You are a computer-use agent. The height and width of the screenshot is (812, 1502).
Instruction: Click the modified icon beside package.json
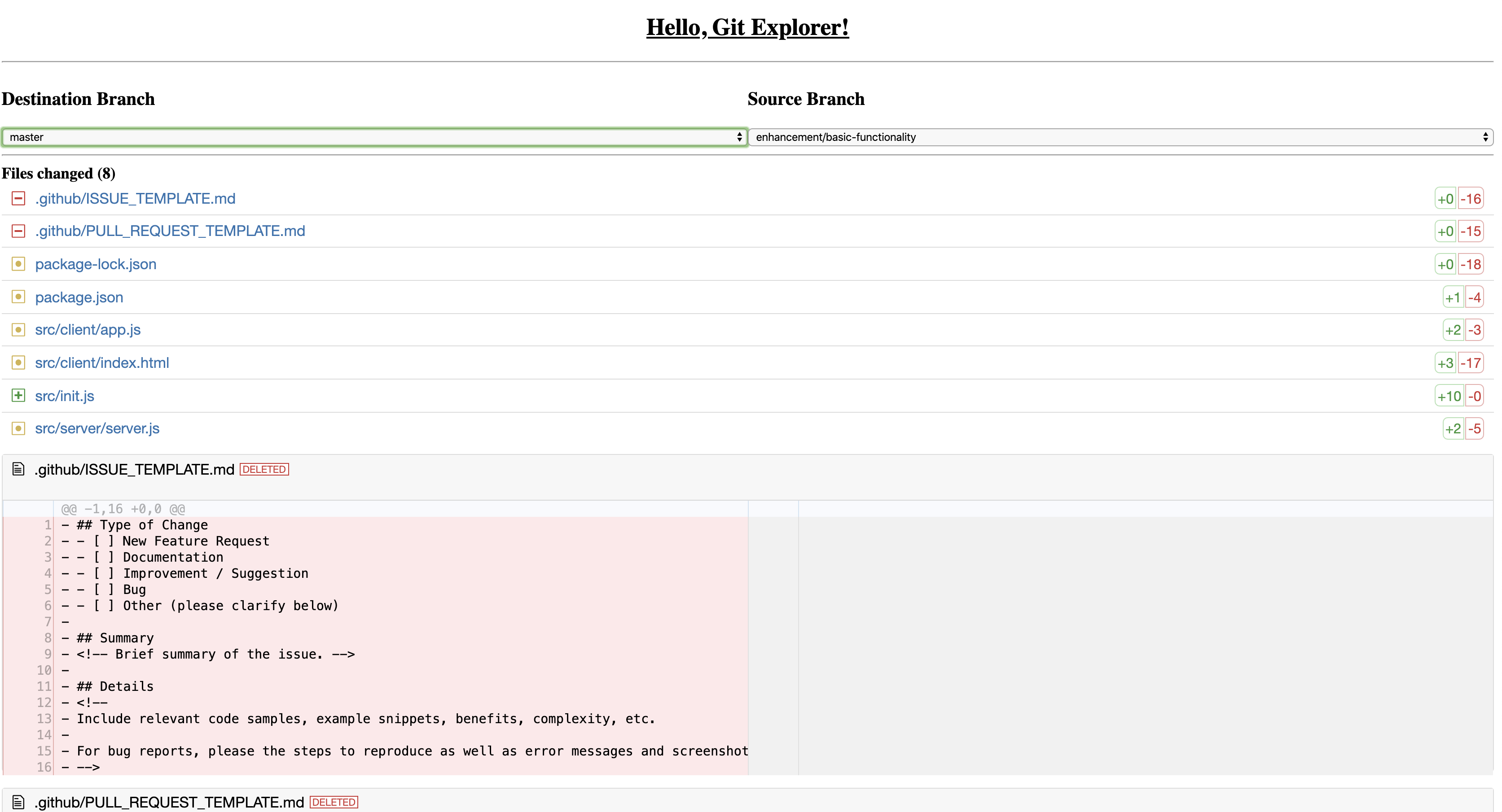tap(18, 297)
